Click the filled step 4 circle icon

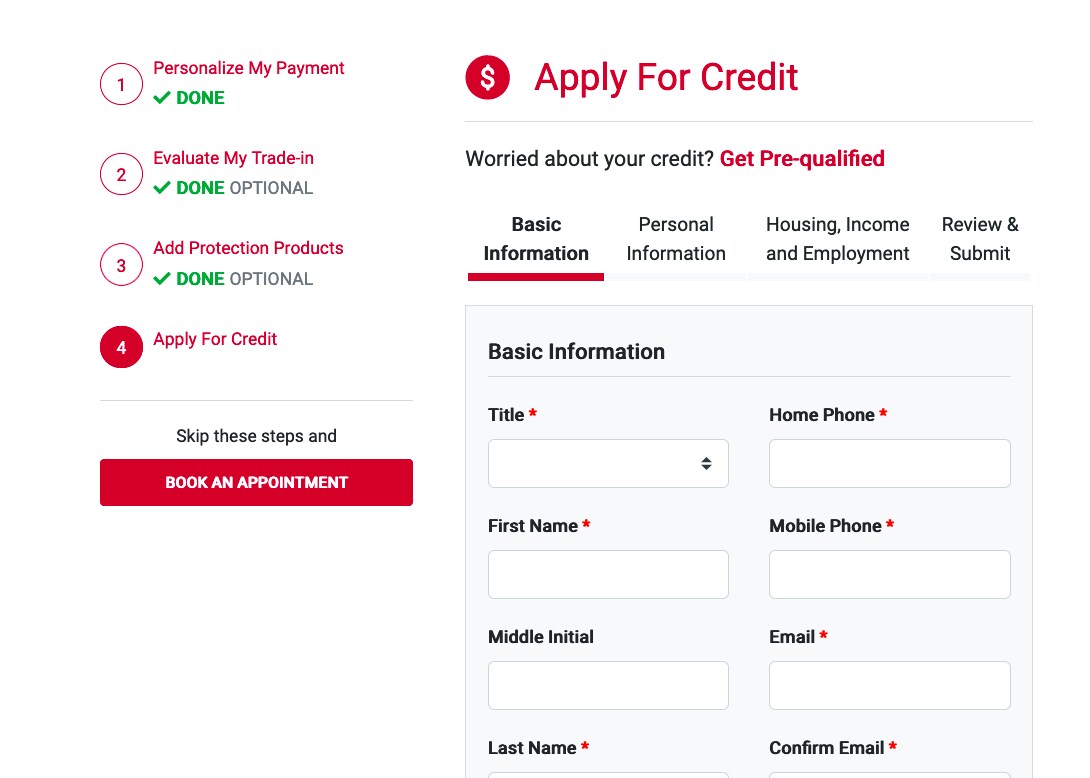click(x=121, y=347)
